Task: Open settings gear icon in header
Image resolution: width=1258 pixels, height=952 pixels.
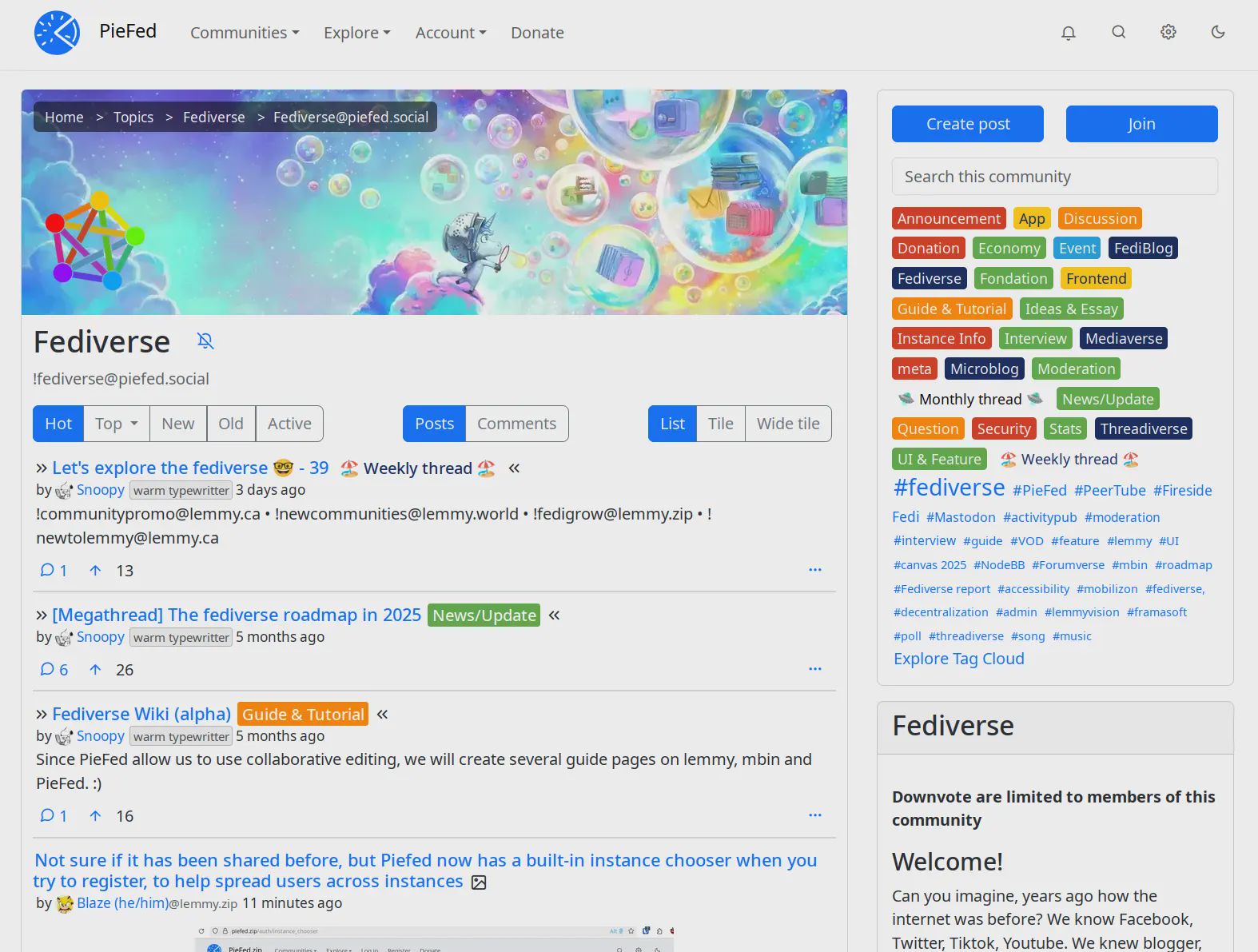Action: click(1168, 33)
